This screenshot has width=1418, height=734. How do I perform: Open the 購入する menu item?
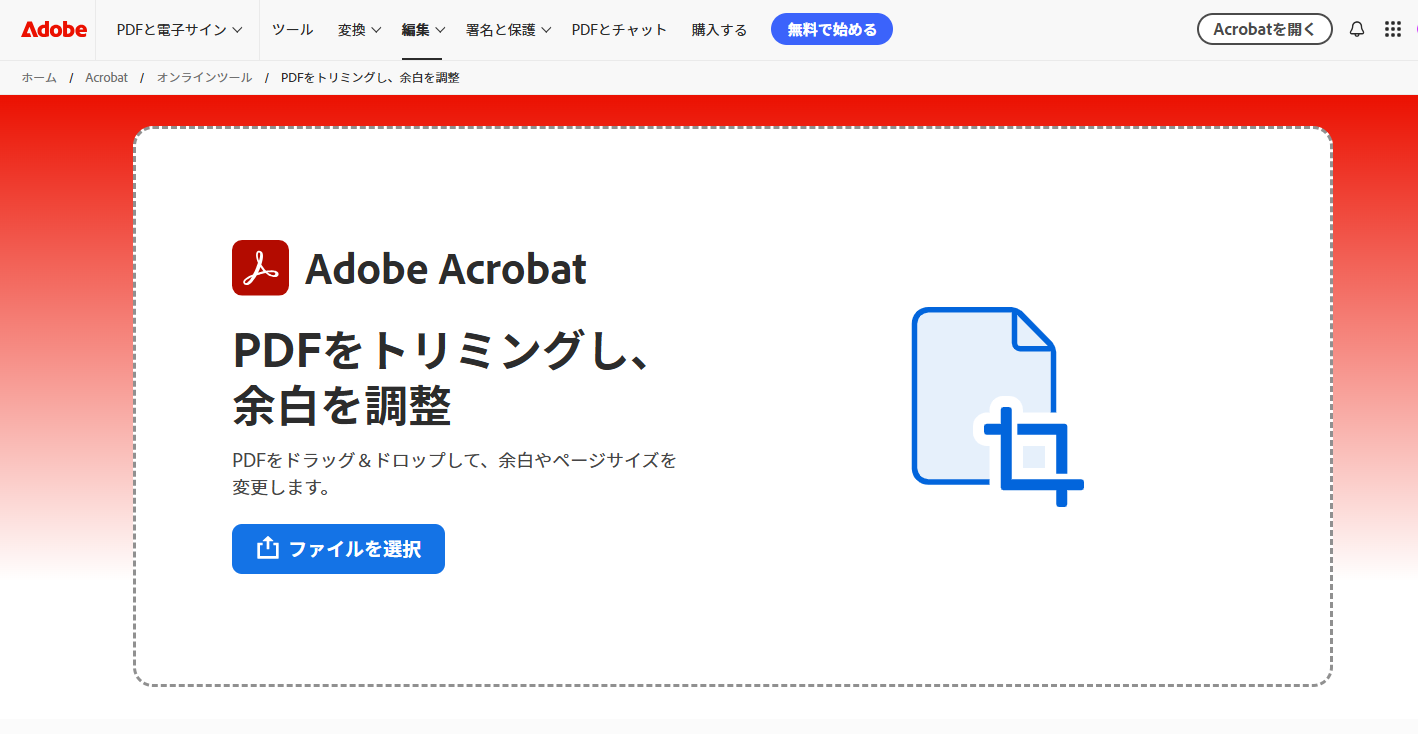click(719, 30)
